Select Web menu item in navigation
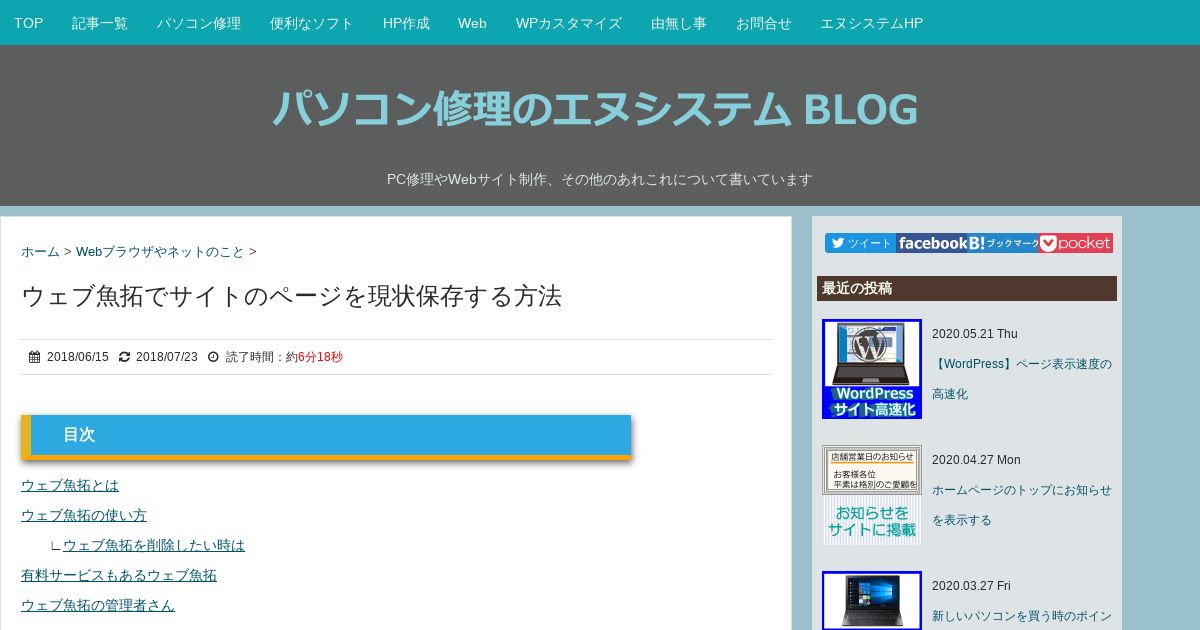This screenshot has width=1200, height=630. pyautogui.click(x=472, y=23)
